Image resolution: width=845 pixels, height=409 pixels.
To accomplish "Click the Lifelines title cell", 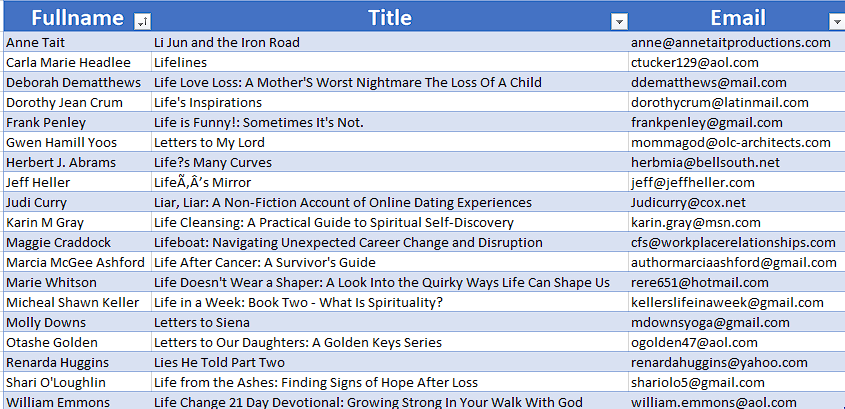I will click(x=390, y=62).
